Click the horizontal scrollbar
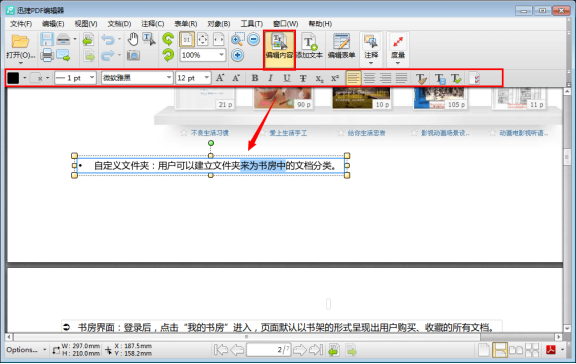This screenshot has height=364, width=576. tap(283, 336)
